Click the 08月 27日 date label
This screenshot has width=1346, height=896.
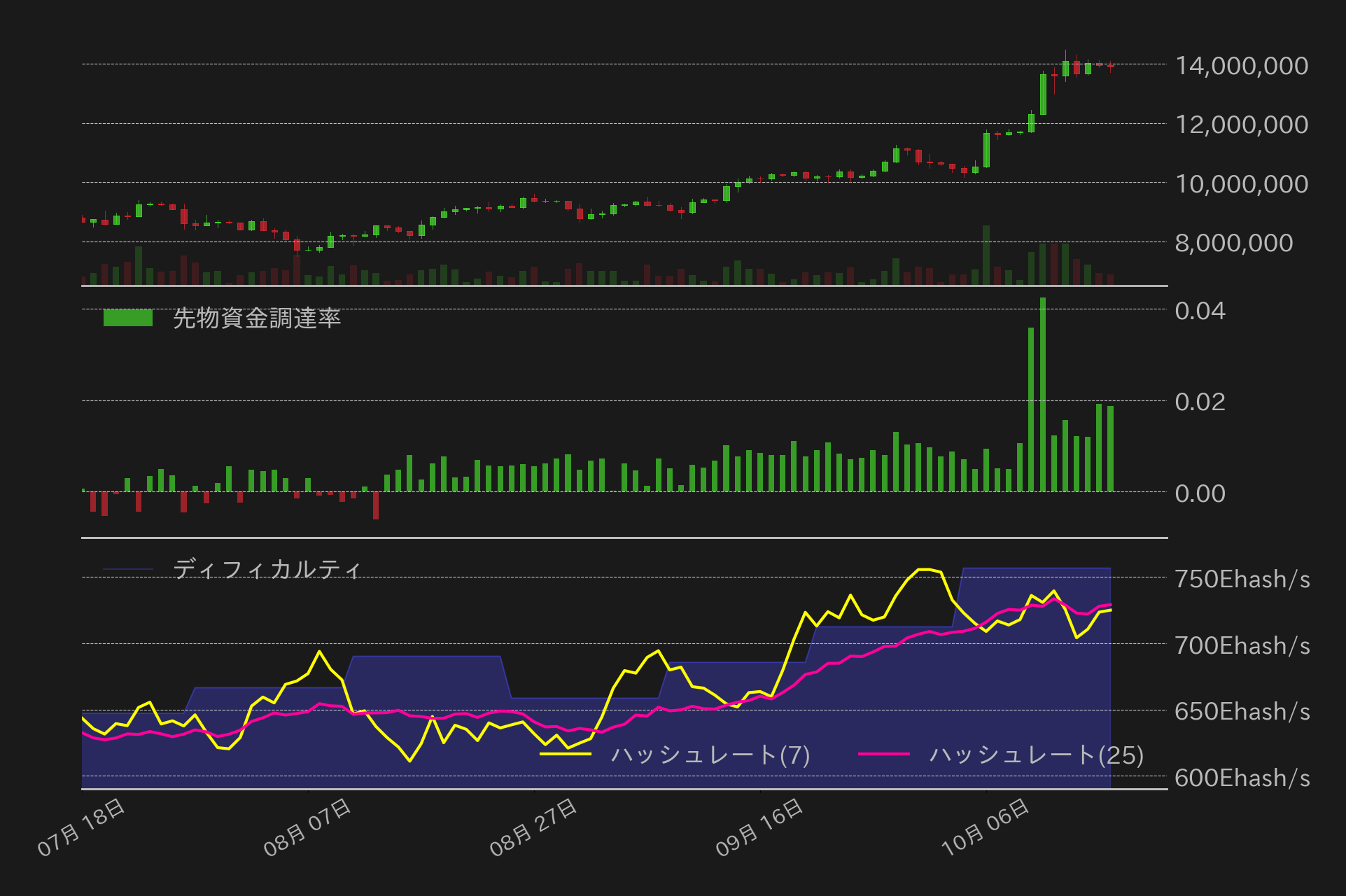[533, 827]
